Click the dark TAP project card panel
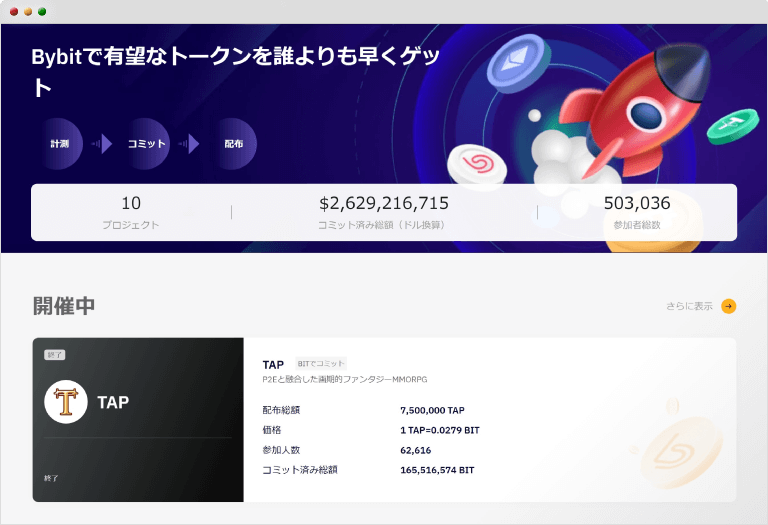Image resolution: width=768 pixels, height=525 pixels. coord(138,420)
